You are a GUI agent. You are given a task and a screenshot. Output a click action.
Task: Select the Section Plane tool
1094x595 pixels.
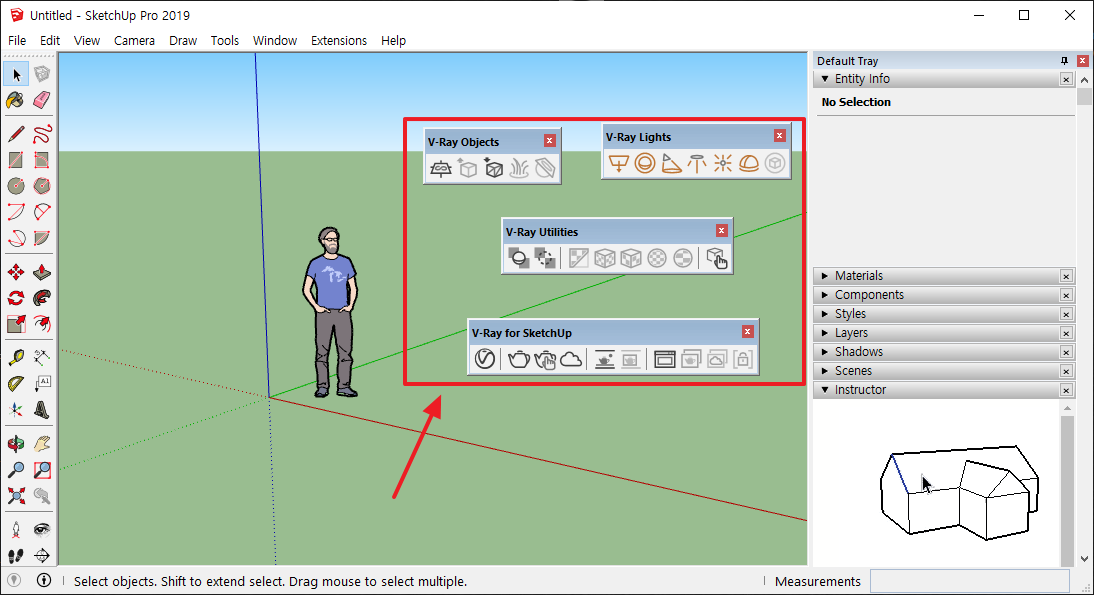(x=42, y=556)
